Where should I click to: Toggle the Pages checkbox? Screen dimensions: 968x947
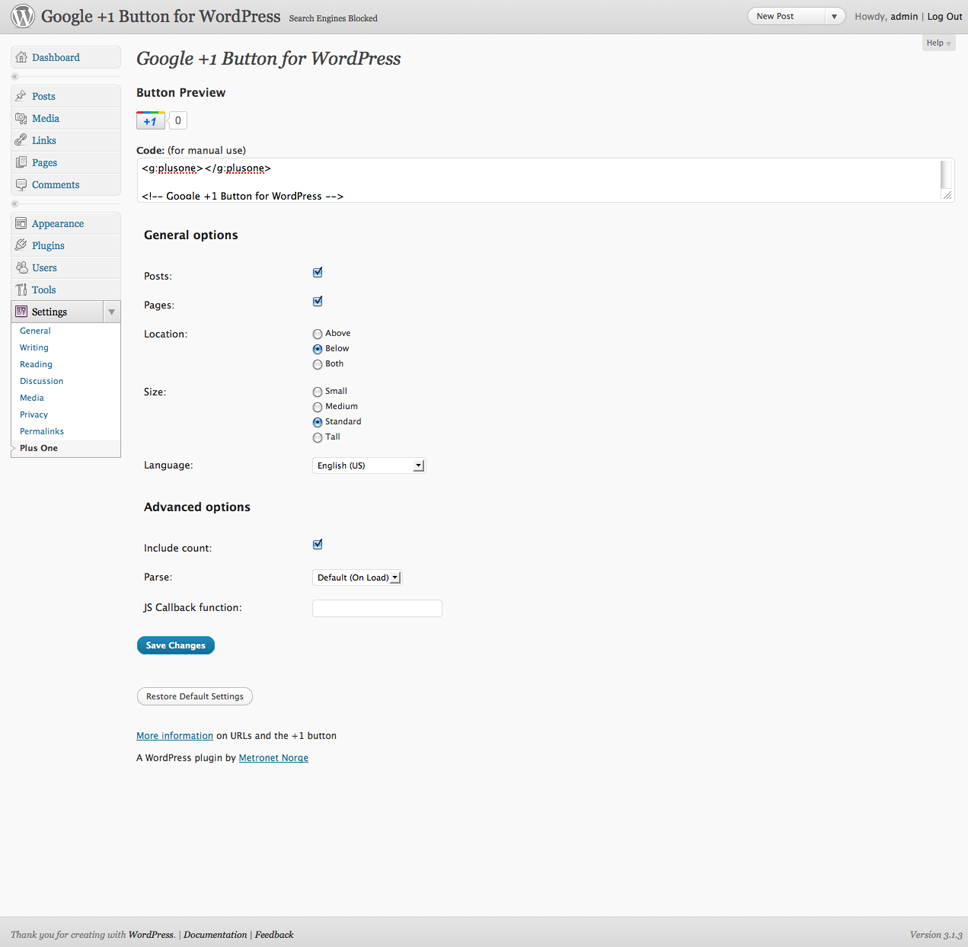pyautogui.click(x=317, y=301)
